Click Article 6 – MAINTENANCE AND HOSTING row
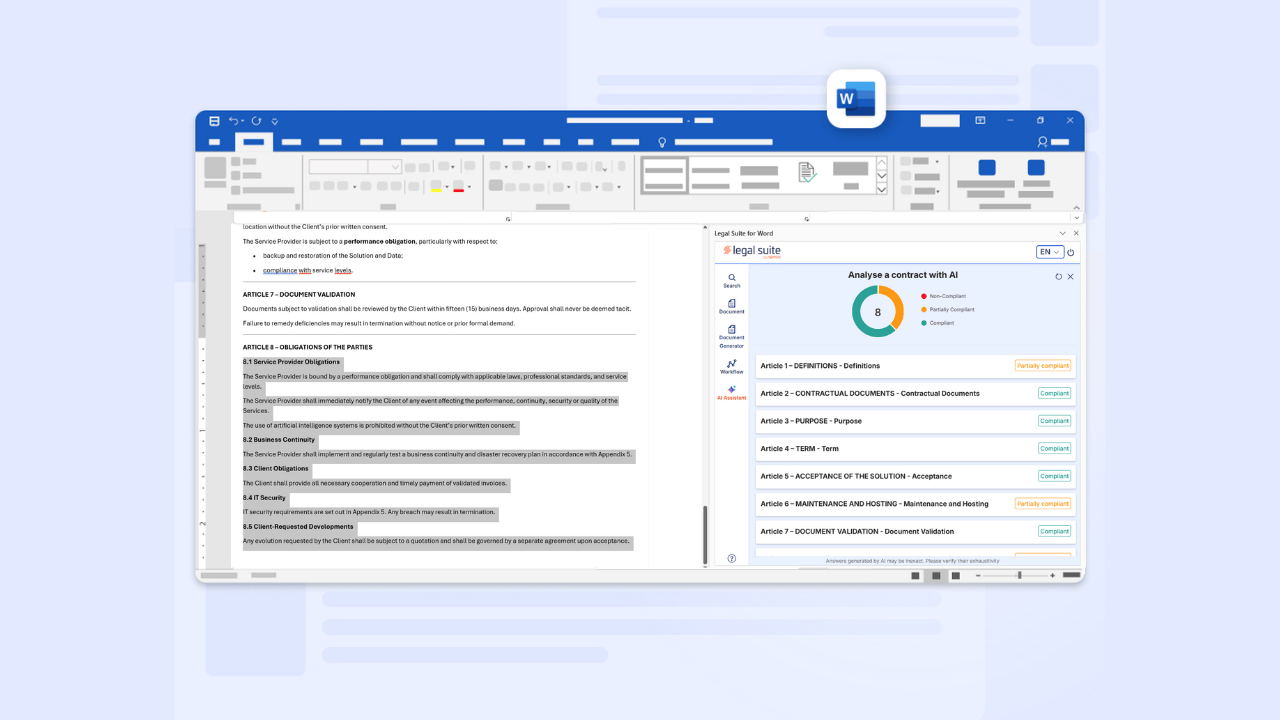 tap(914, 504)
